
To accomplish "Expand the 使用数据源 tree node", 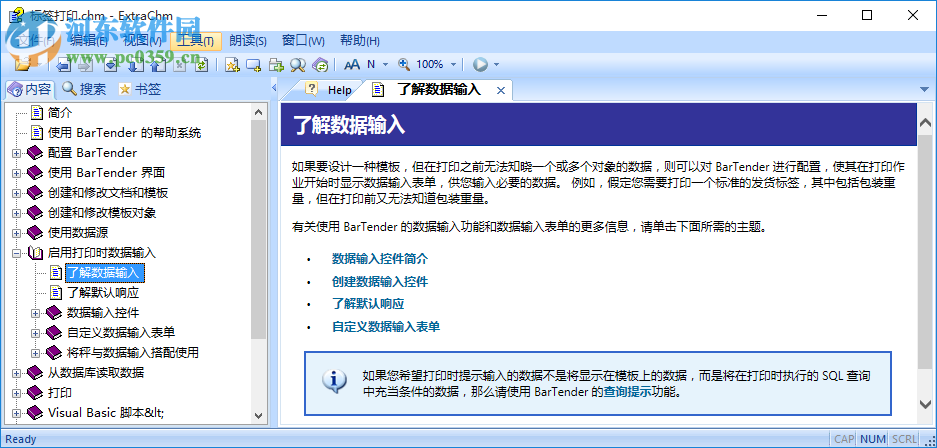I will tap(16, 233).
